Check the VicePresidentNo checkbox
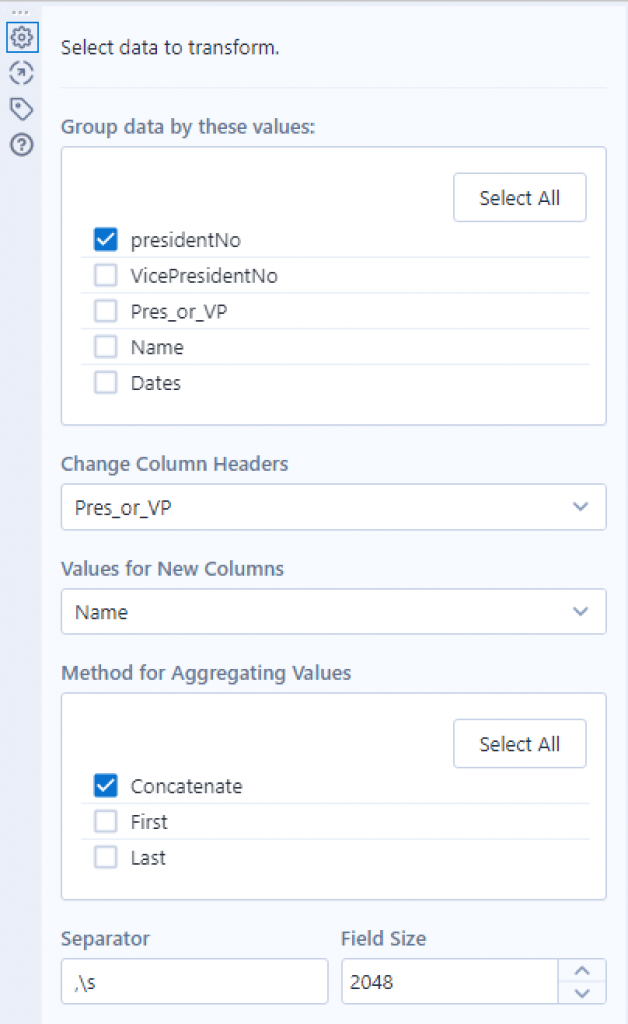The height and width of the screenshot is (1024, 628). coord(106,275)
